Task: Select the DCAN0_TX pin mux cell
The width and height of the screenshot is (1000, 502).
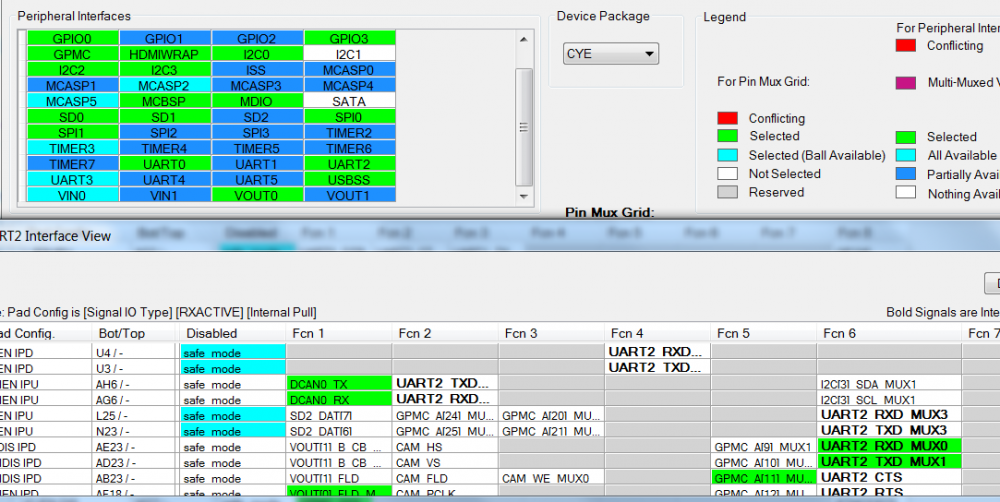Action: click(338, 384)
